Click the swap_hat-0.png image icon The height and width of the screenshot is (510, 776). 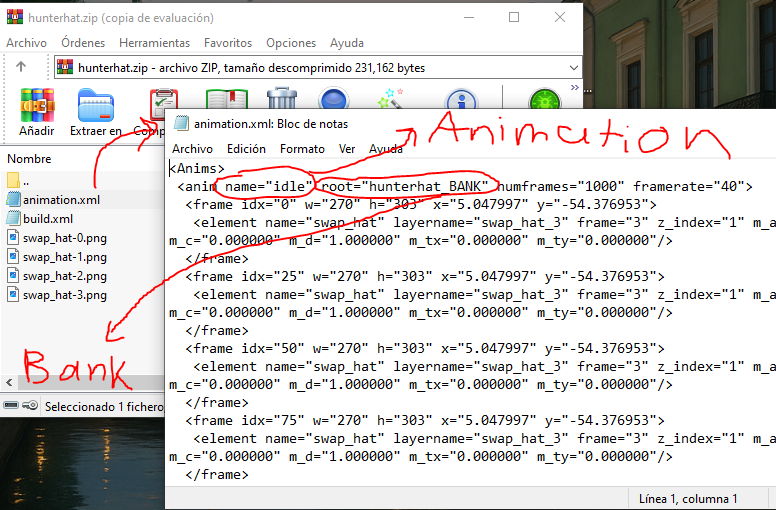point(14,237)
